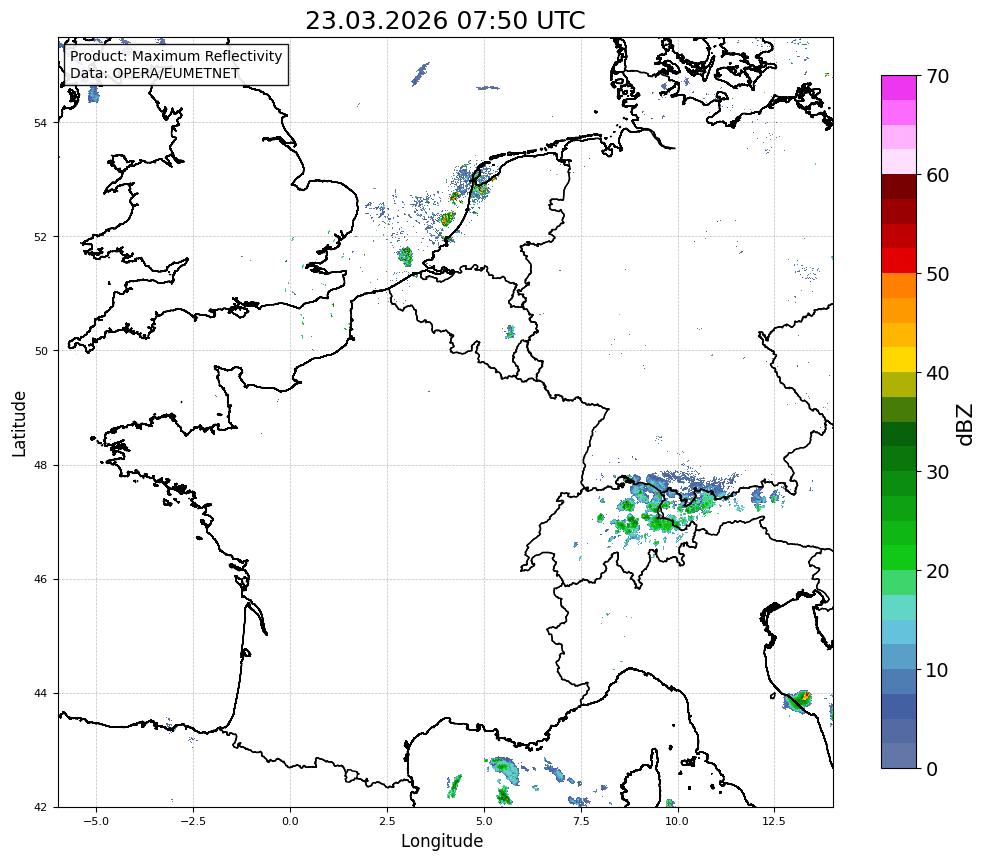This screenshot has width=985, height=860.
Task: Click the longitude tick label -5.0
Action: point(96,821)
